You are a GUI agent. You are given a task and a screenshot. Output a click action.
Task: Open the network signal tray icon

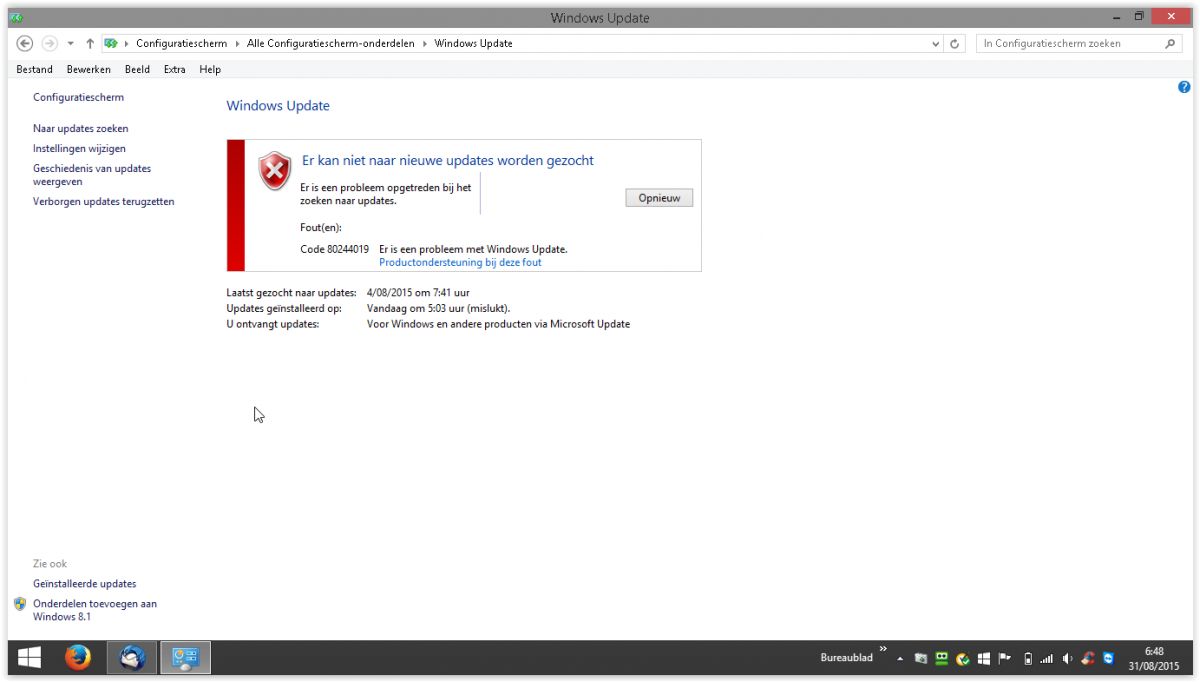[x=1046, y=659]
